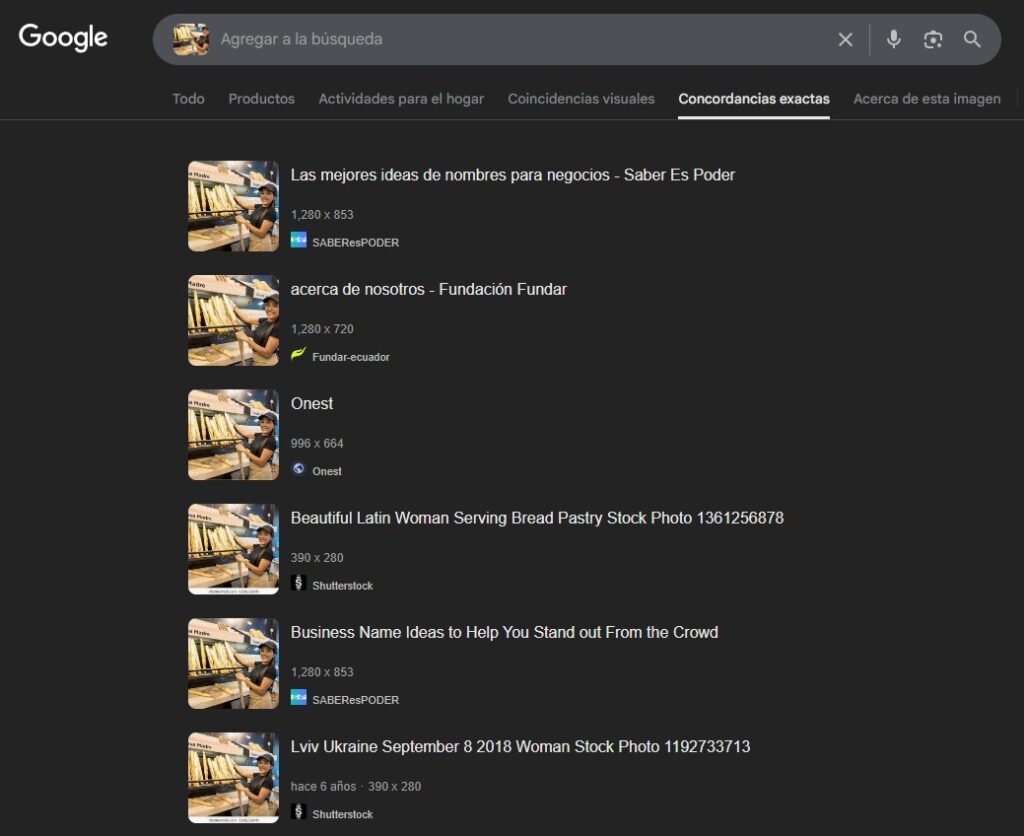Click the 'Onest' source name beside globe icon
The height and width of the screenshot is (836, 1024).
point(327,471)
